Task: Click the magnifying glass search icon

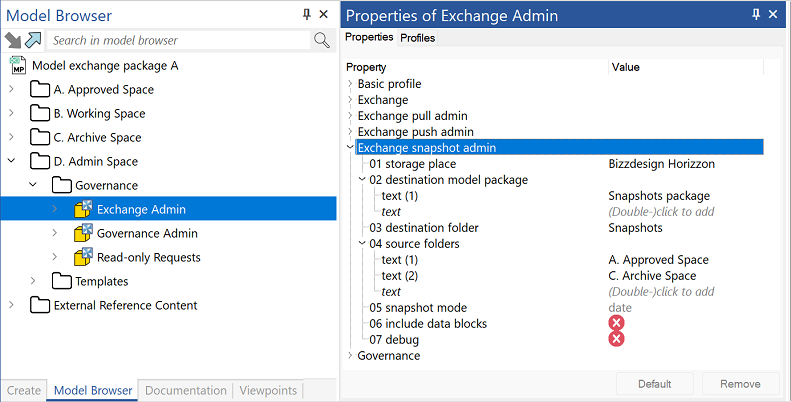Action: pos(322,40)
